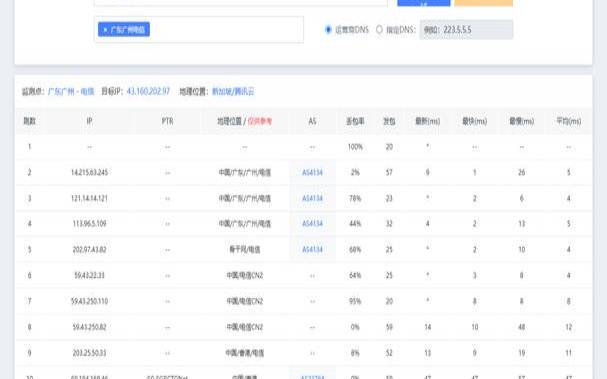Click the PTR column header
Screen dimensions: 607x379
[x=167, y=121]
